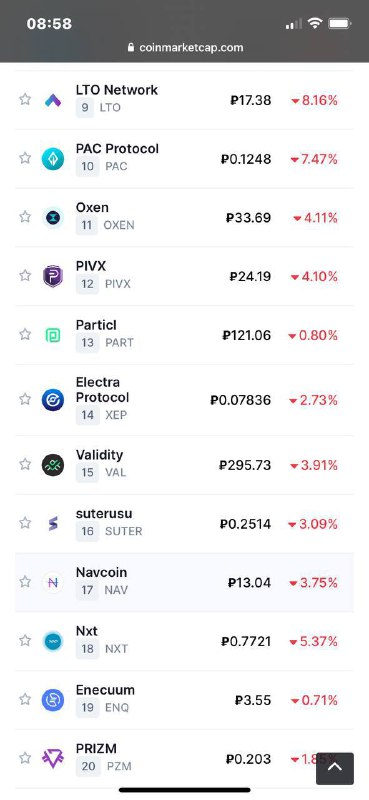Tap the PRIZM purple logo
369x800 pixels.
(x=53, y=759)
